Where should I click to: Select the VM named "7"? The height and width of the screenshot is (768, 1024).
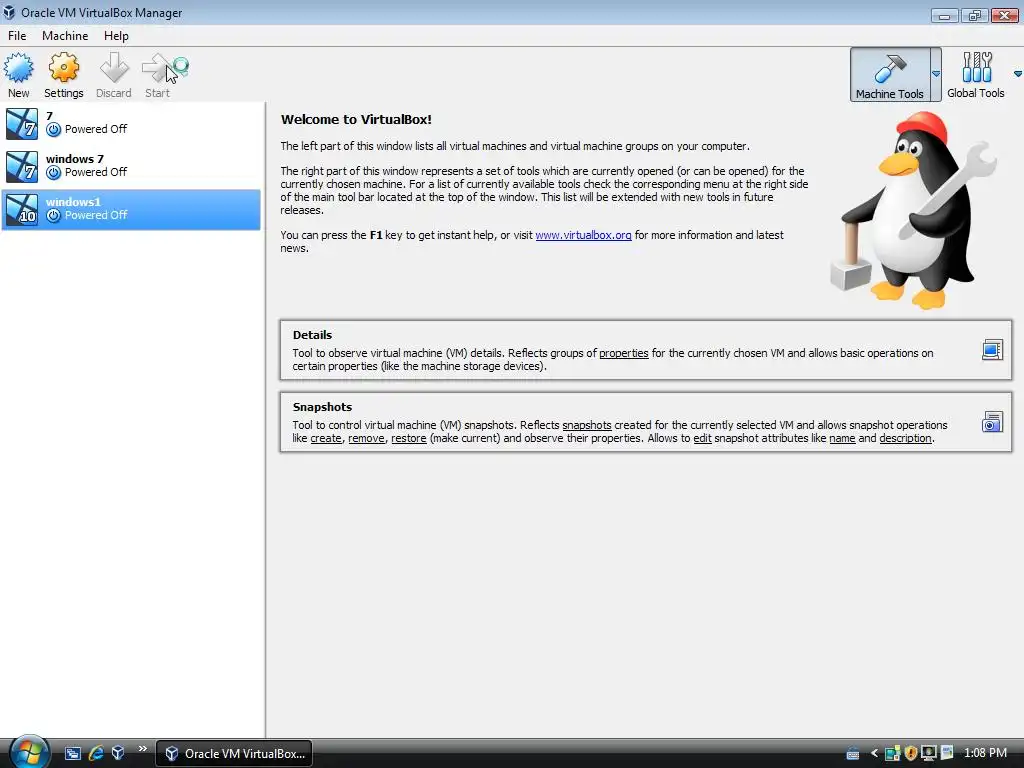pos(131,123)
